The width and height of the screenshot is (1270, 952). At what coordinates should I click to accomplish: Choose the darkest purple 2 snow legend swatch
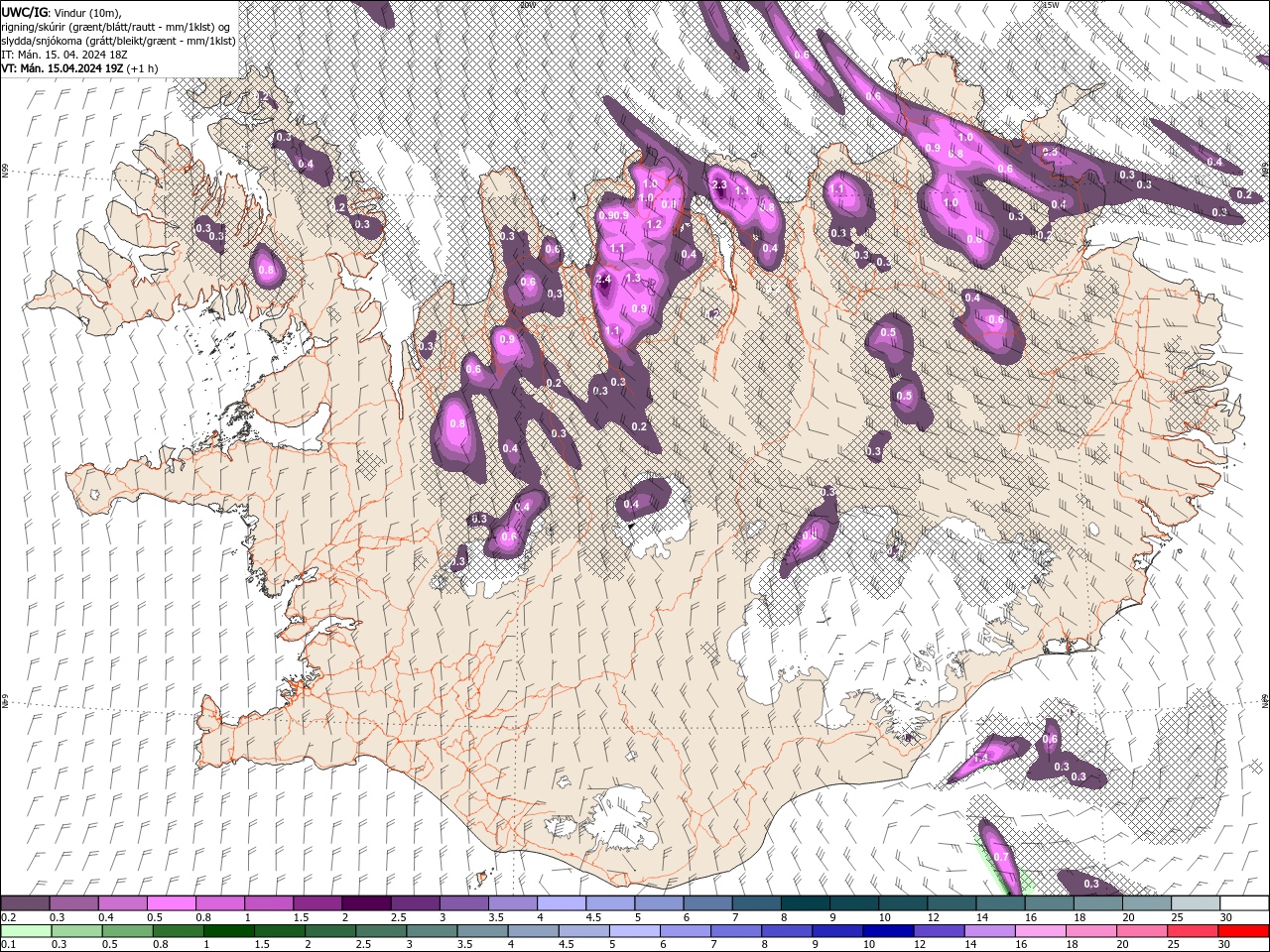coord(365,903)
